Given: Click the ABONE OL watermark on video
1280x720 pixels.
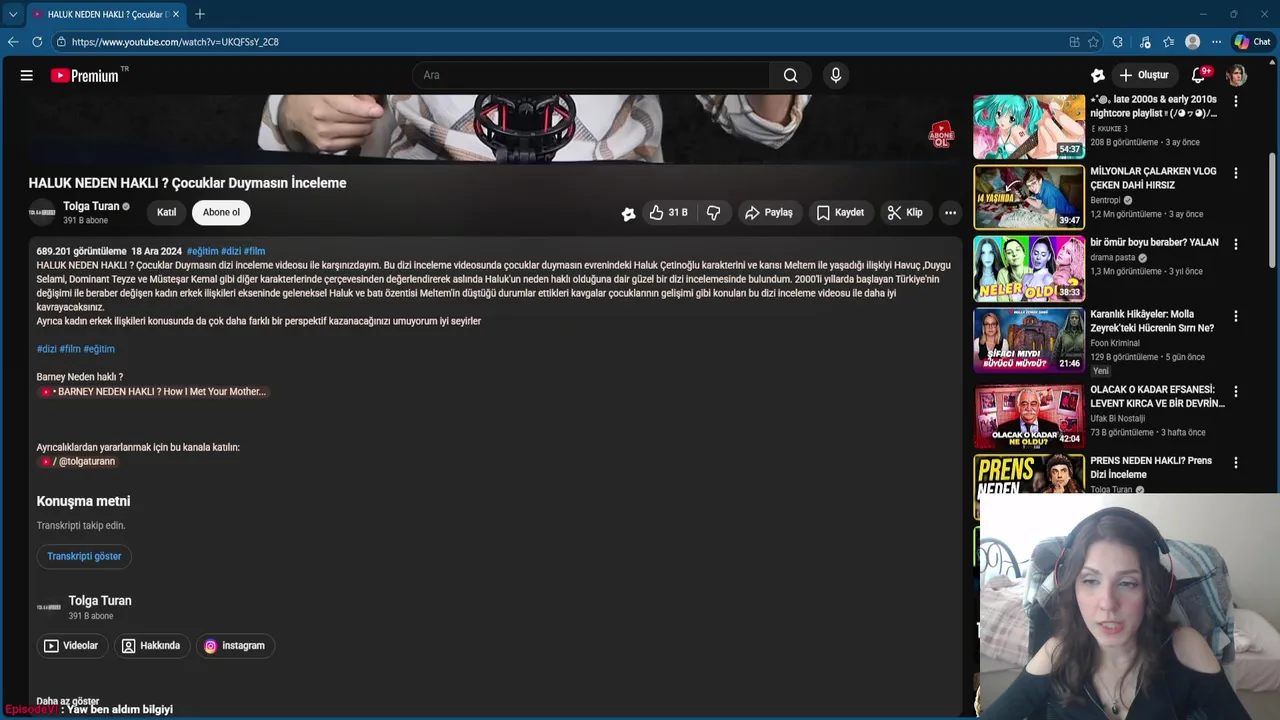Looking at the screenshot, I should point(941,135).
